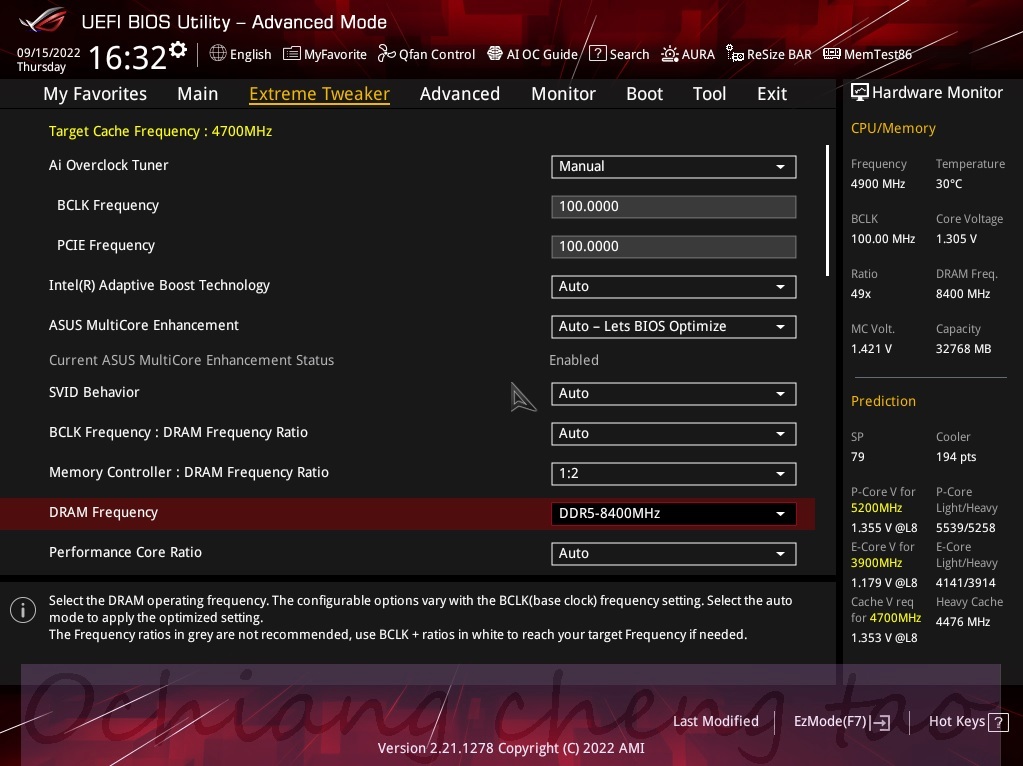
Task: Click the CPU/Memory section heading
Action: 893,129
